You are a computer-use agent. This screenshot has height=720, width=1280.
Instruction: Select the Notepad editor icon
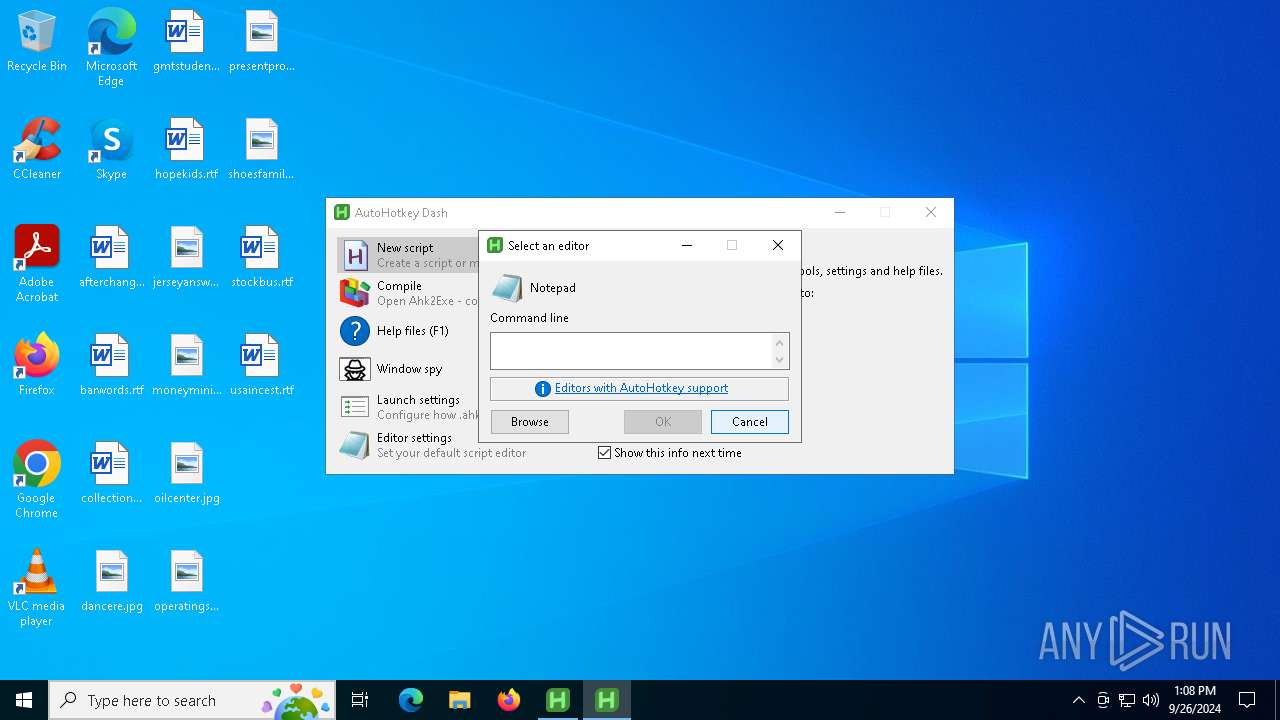(x=507, y=288)
